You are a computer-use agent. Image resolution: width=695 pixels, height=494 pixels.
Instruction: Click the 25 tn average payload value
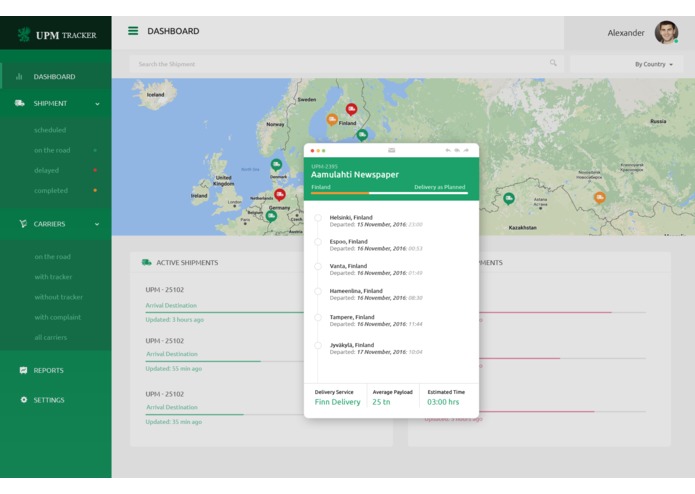pos(381,402)
